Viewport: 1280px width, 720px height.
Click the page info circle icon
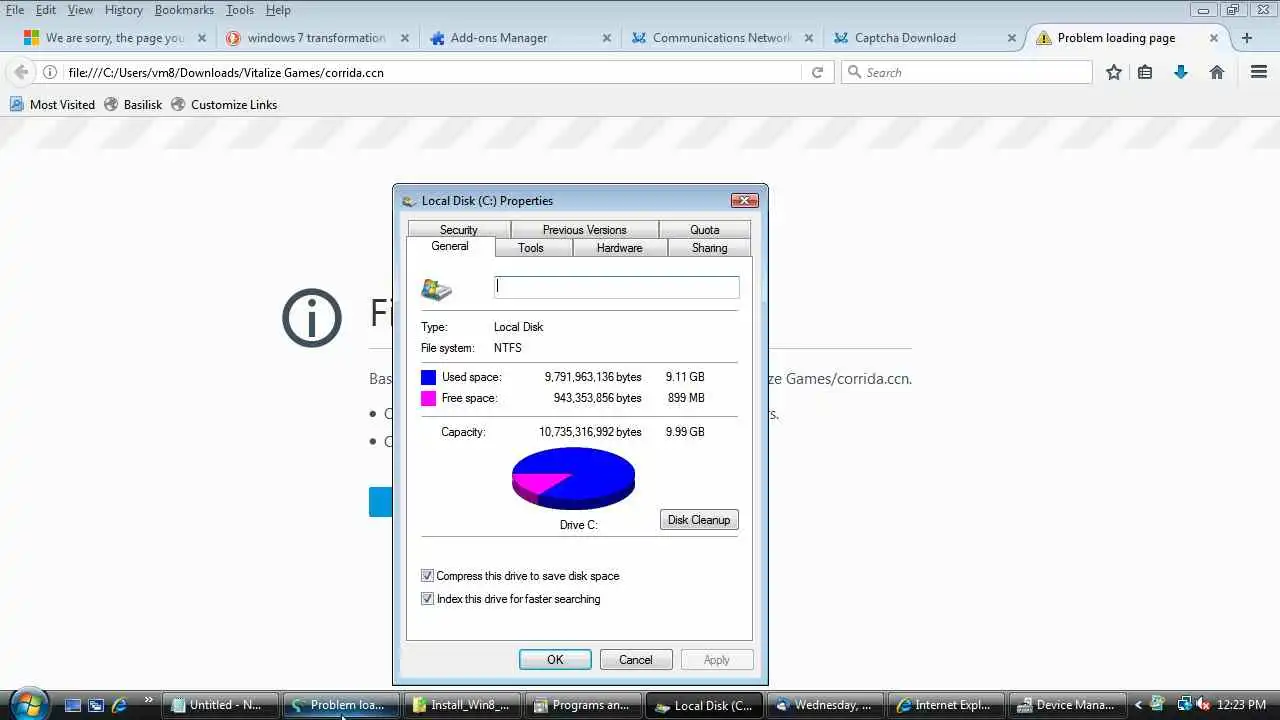coord(312,318)
